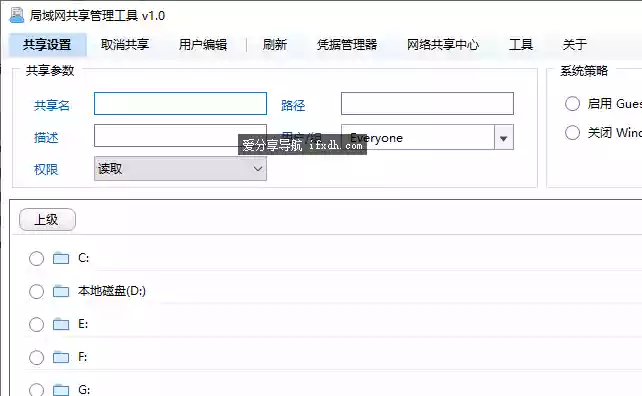Image resolution: width=642 pixels, height=396 pixels.
Task: Open 网络共享中心 from the toolbar
Action: click(443, 44)
